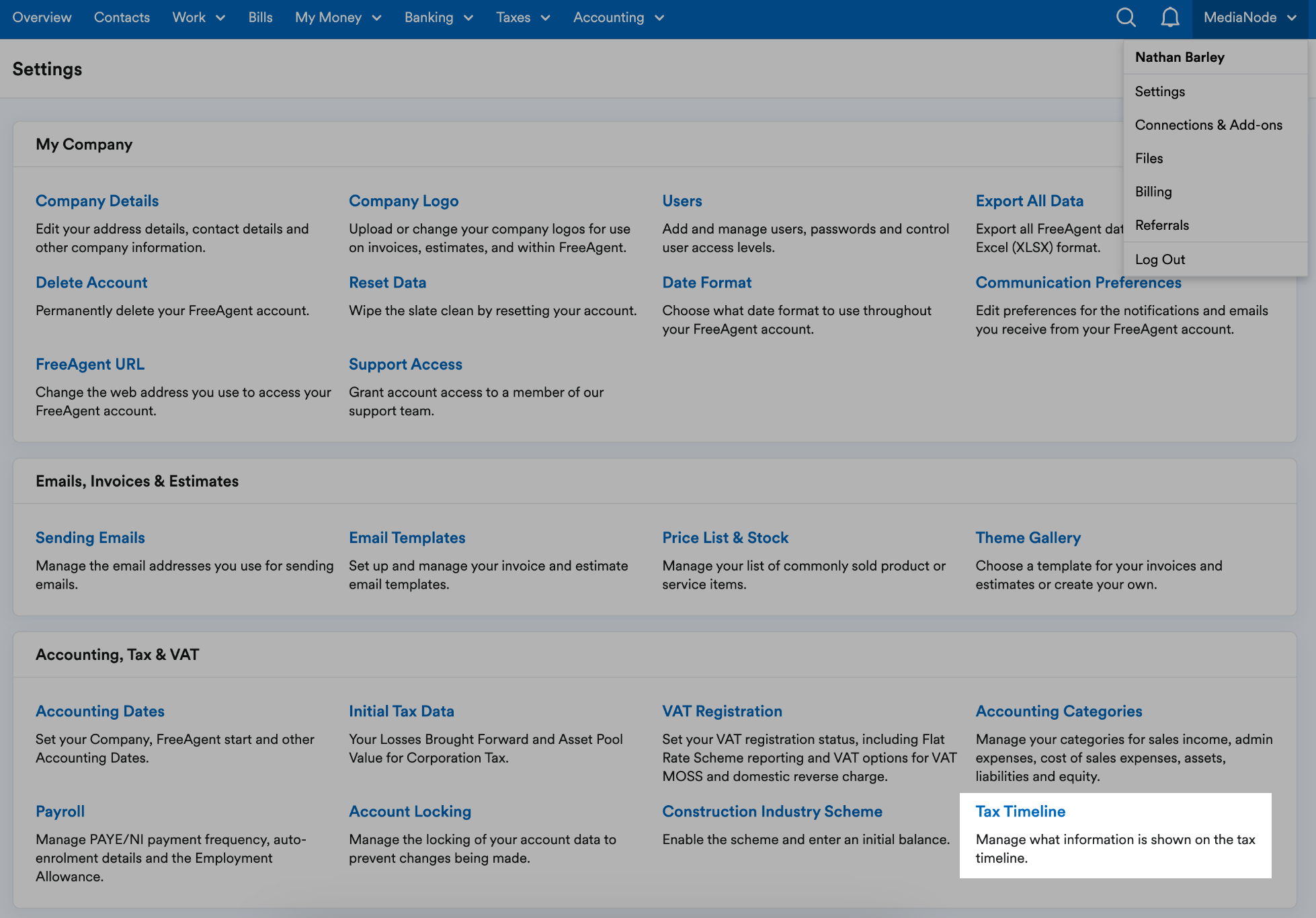The width and height of the screenshot is (1316, 918).
Task: Open the Contacts section
Action: (122, 17)
